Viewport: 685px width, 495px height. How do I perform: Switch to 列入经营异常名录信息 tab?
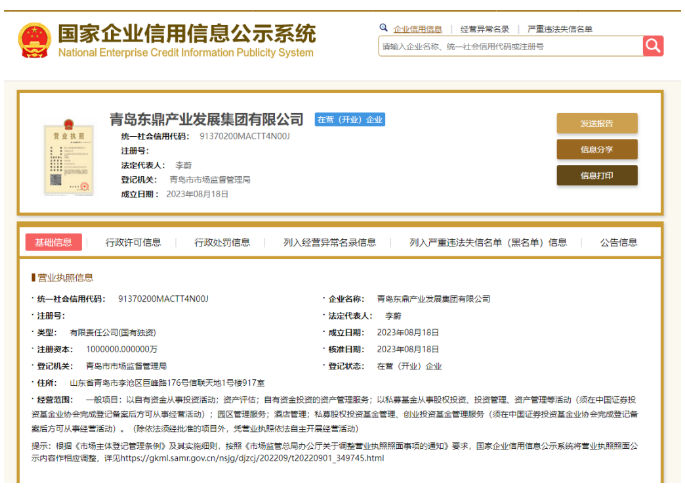329,242
